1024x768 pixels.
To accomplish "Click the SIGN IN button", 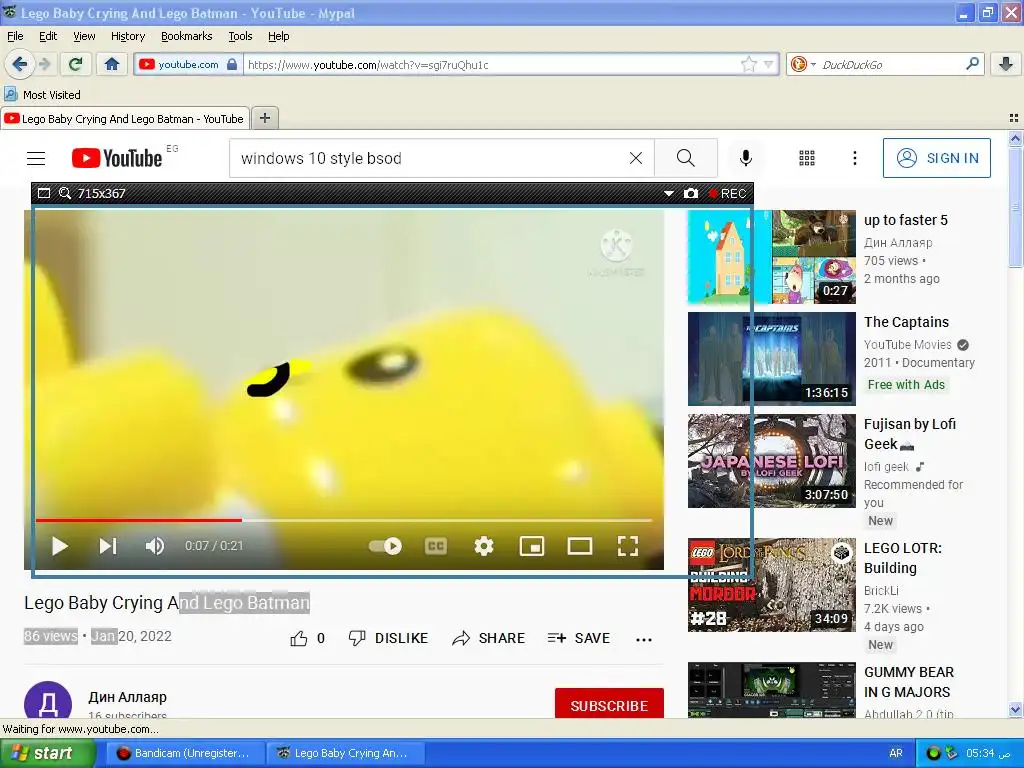I will coord(936,158).
